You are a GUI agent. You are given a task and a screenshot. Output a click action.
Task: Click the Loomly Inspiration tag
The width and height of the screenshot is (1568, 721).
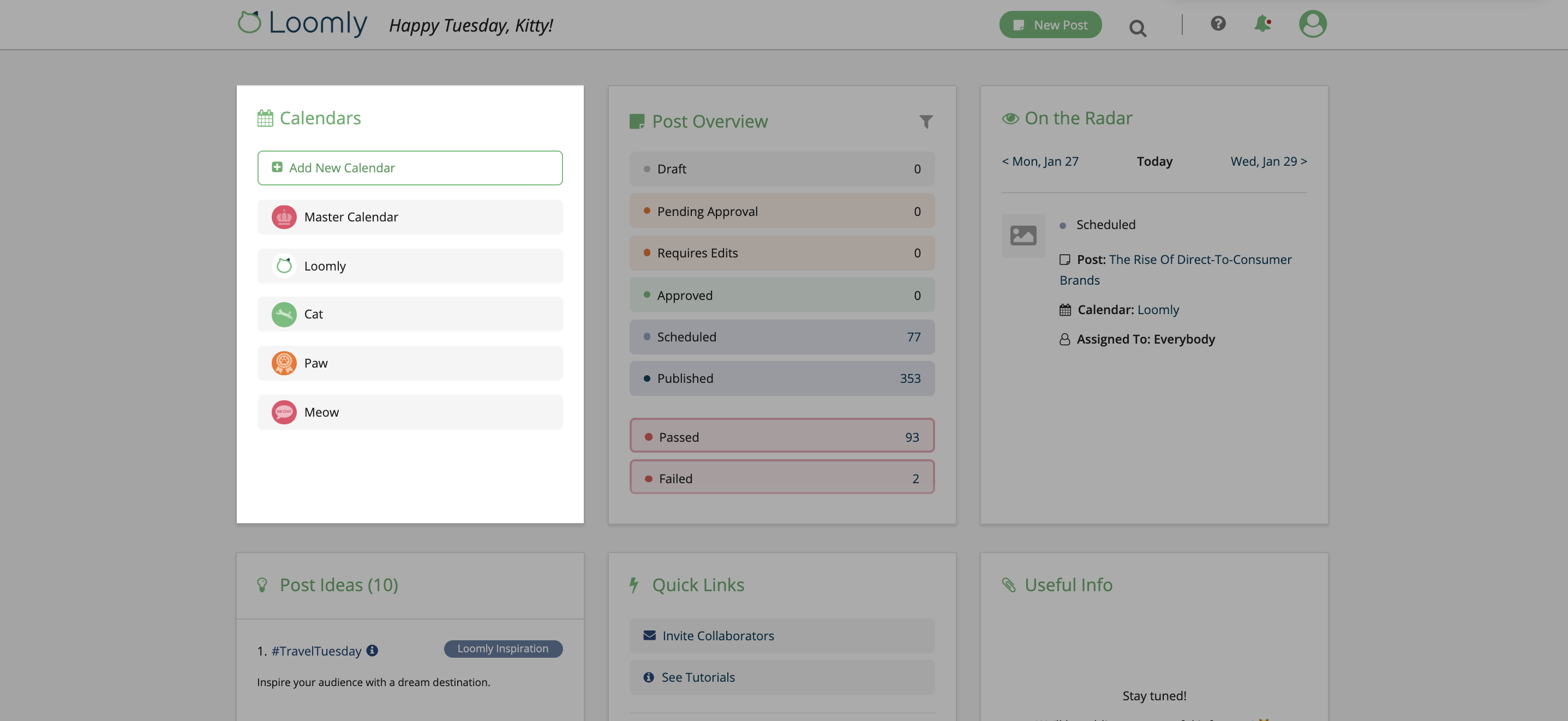[503, 649]
